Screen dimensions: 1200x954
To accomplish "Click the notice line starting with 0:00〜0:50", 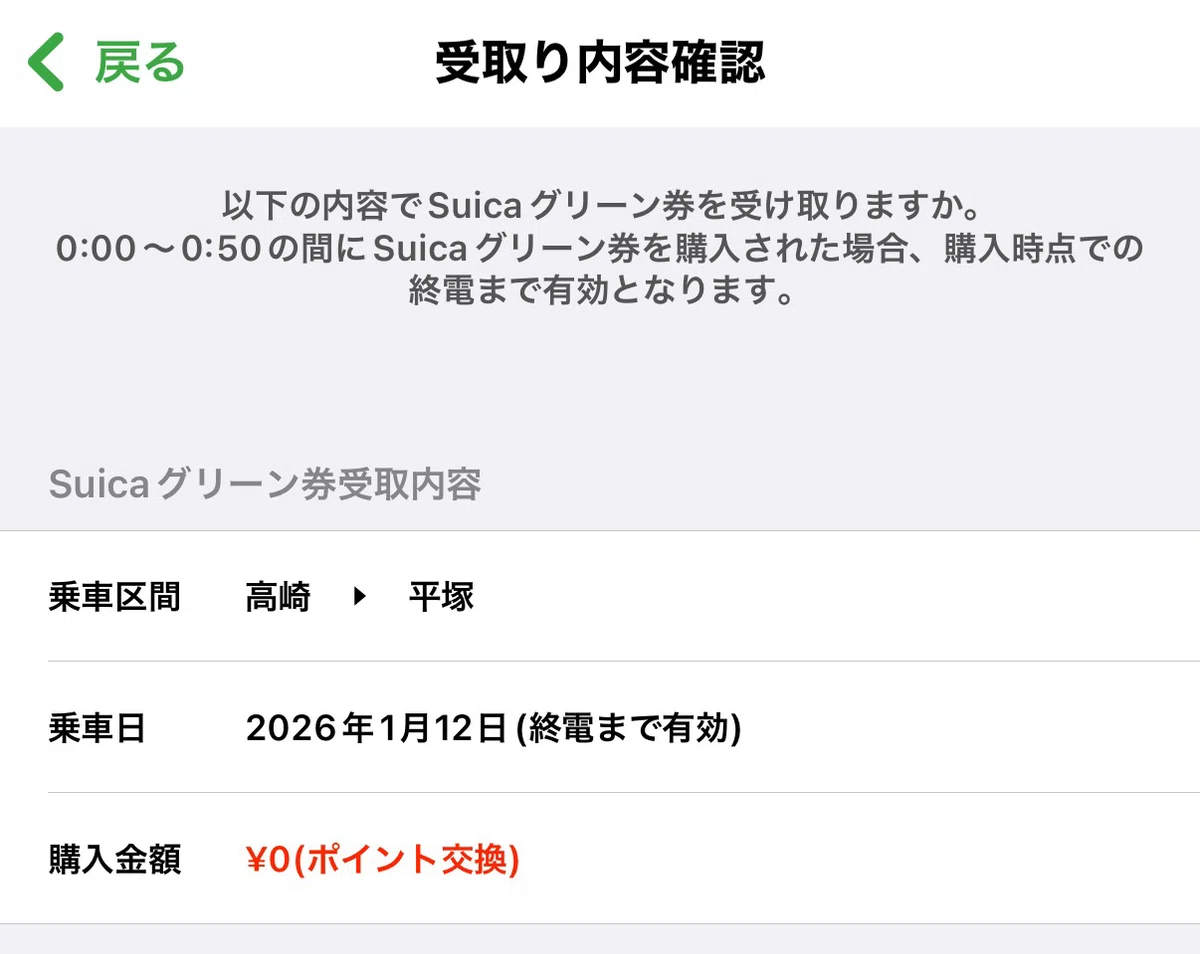I will 599,249.
